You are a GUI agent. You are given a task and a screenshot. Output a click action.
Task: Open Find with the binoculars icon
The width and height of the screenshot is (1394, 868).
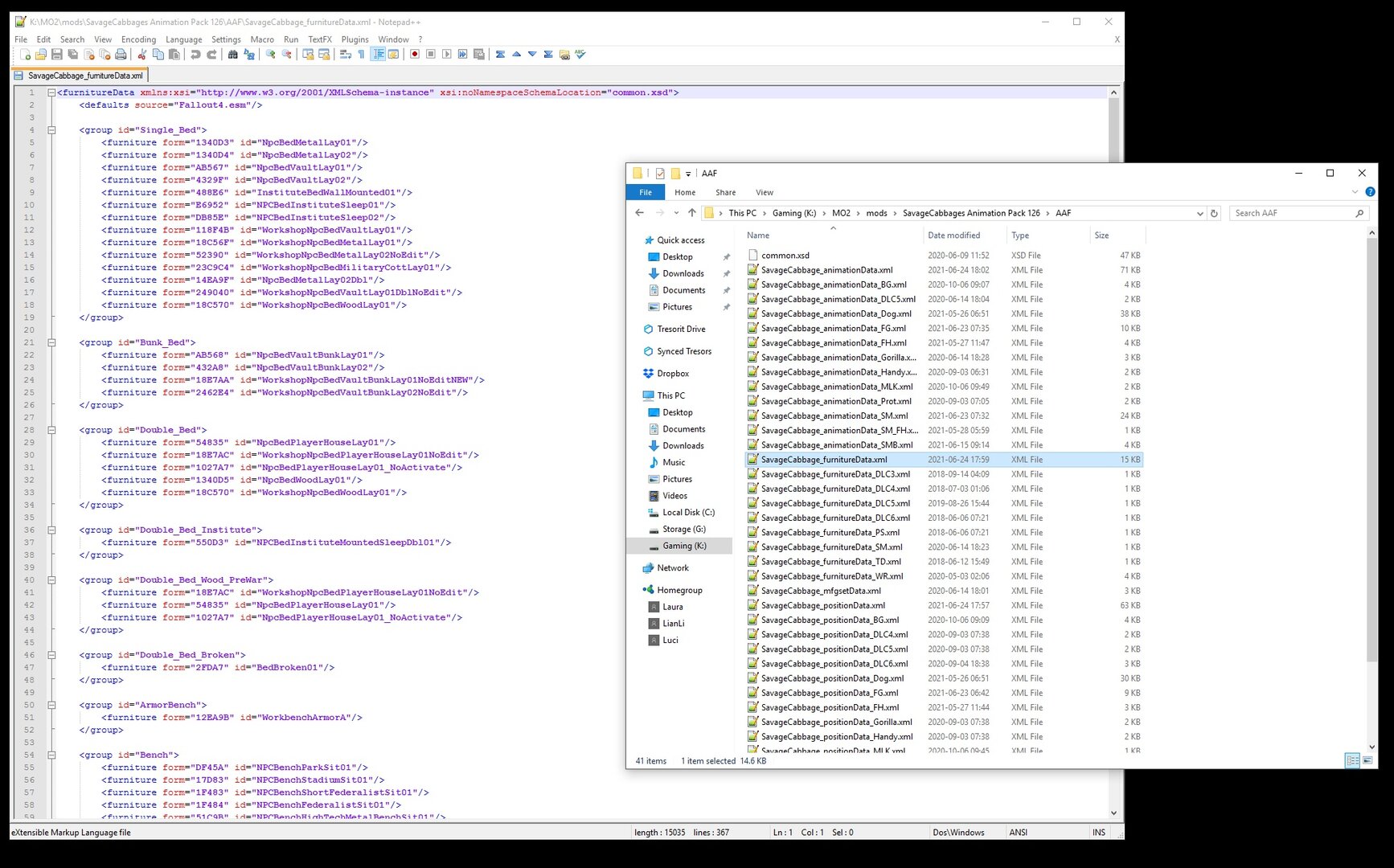pyautogui.click(x=233, y=55)
